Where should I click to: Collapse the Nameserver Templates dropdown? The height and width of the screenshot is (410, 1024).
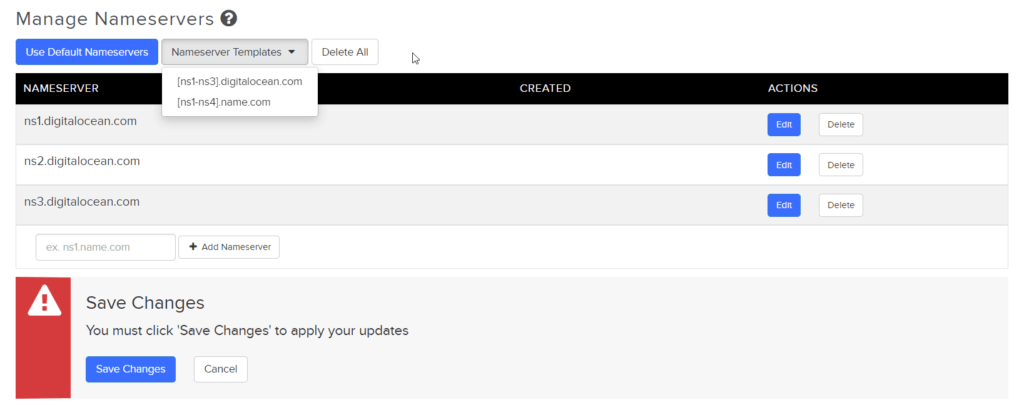coord(234,52)
